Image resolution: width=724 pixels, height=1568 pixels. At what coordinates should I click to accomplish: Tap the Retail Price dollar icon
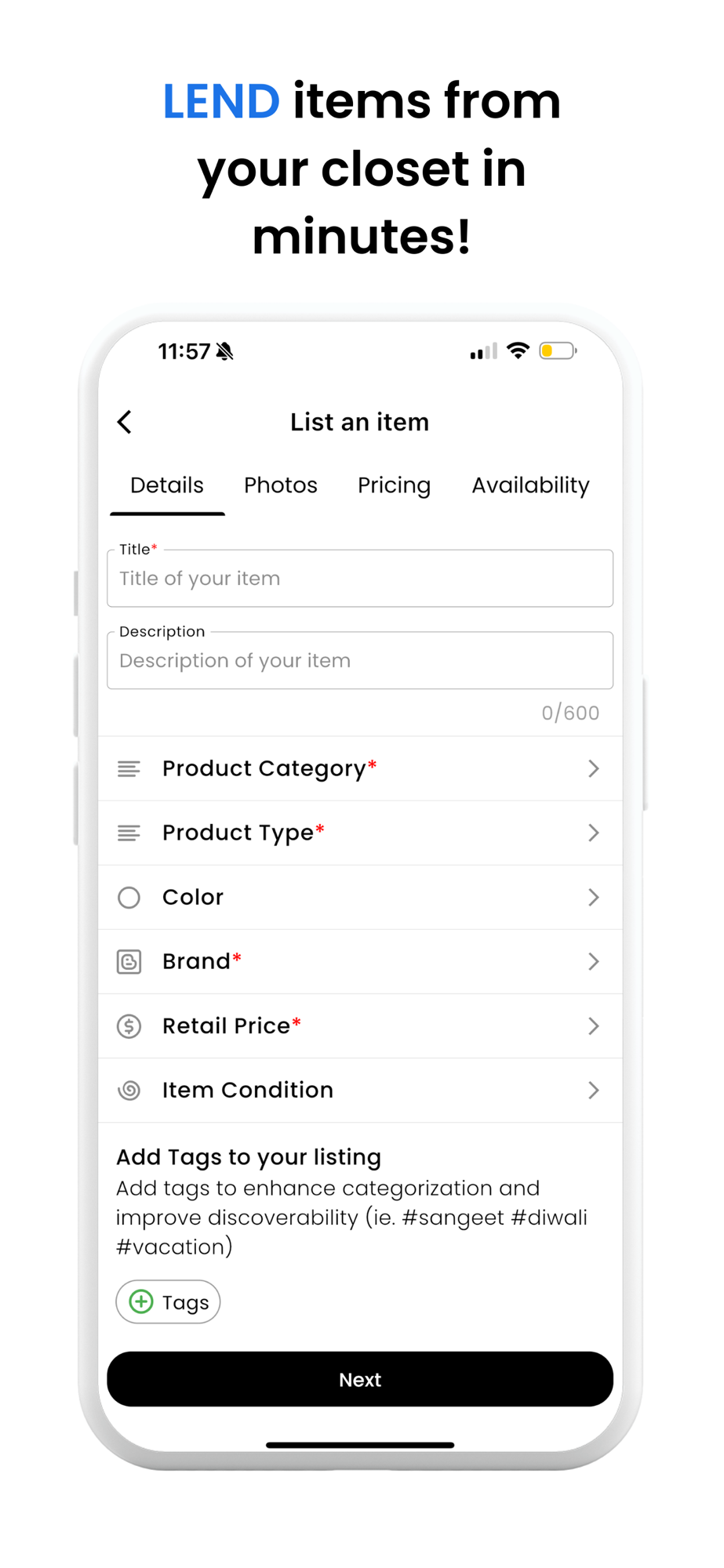point(129,1026)
